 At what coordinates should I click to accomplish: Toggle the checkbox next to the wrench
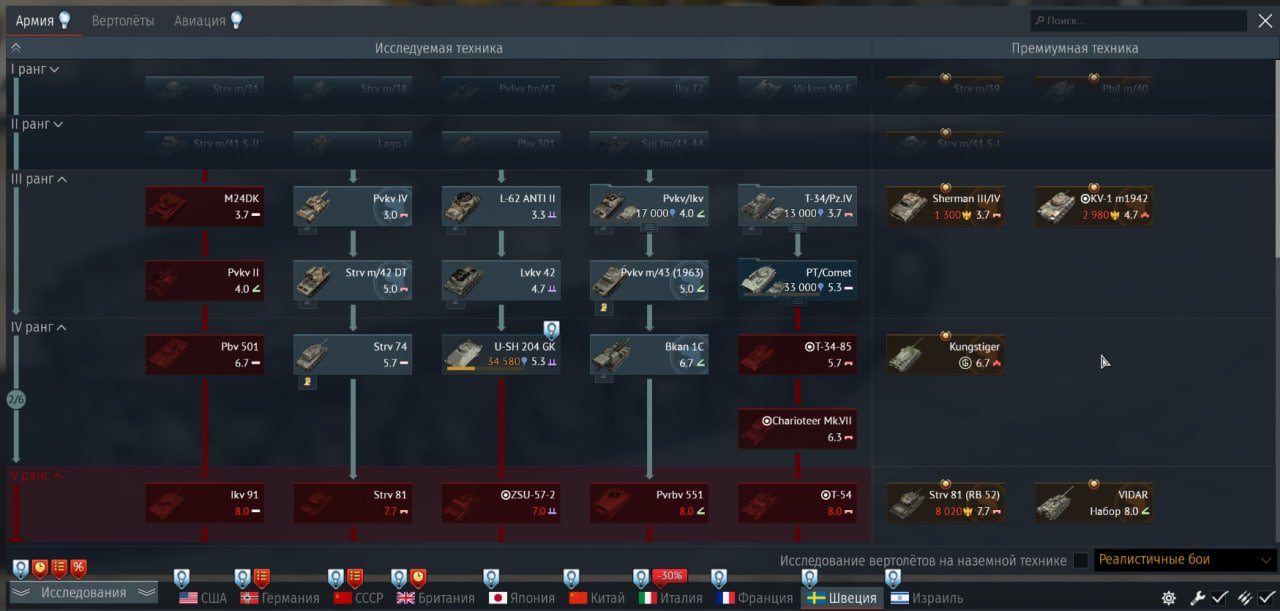coord(1220,598)
